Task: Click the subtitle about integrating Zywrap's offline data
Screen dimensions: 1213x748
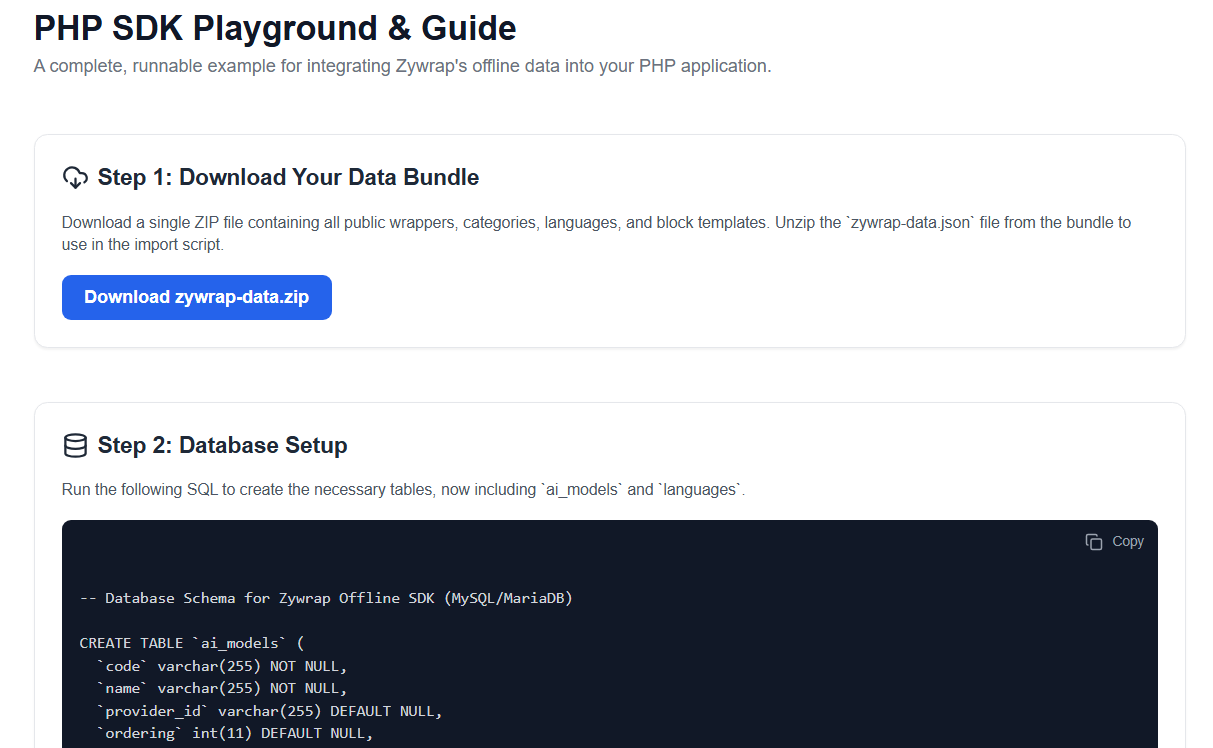Action: (402, 67)
